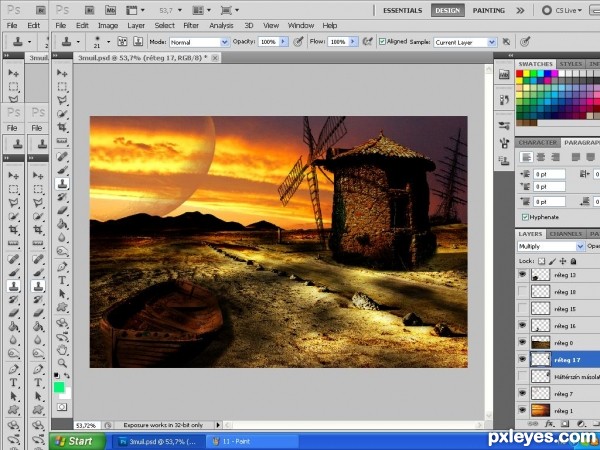
Task: Select the Eraser tool beside the canvas
Action: 62,210
